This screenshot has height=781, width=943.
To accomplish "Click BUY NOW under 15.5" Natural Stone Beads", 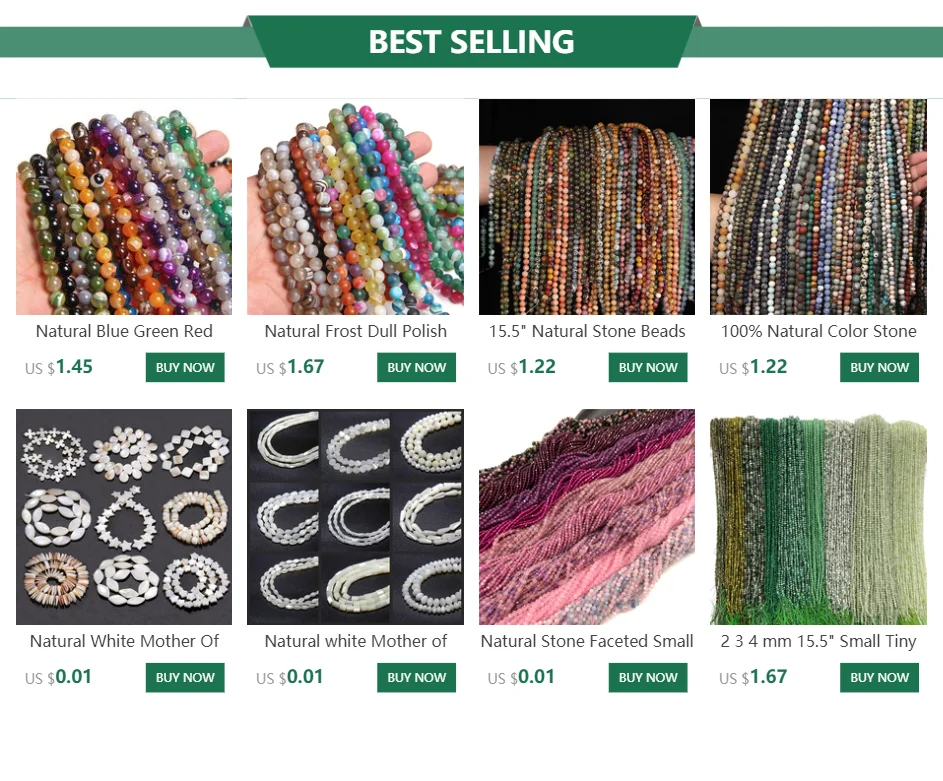I will click(648, 367).
